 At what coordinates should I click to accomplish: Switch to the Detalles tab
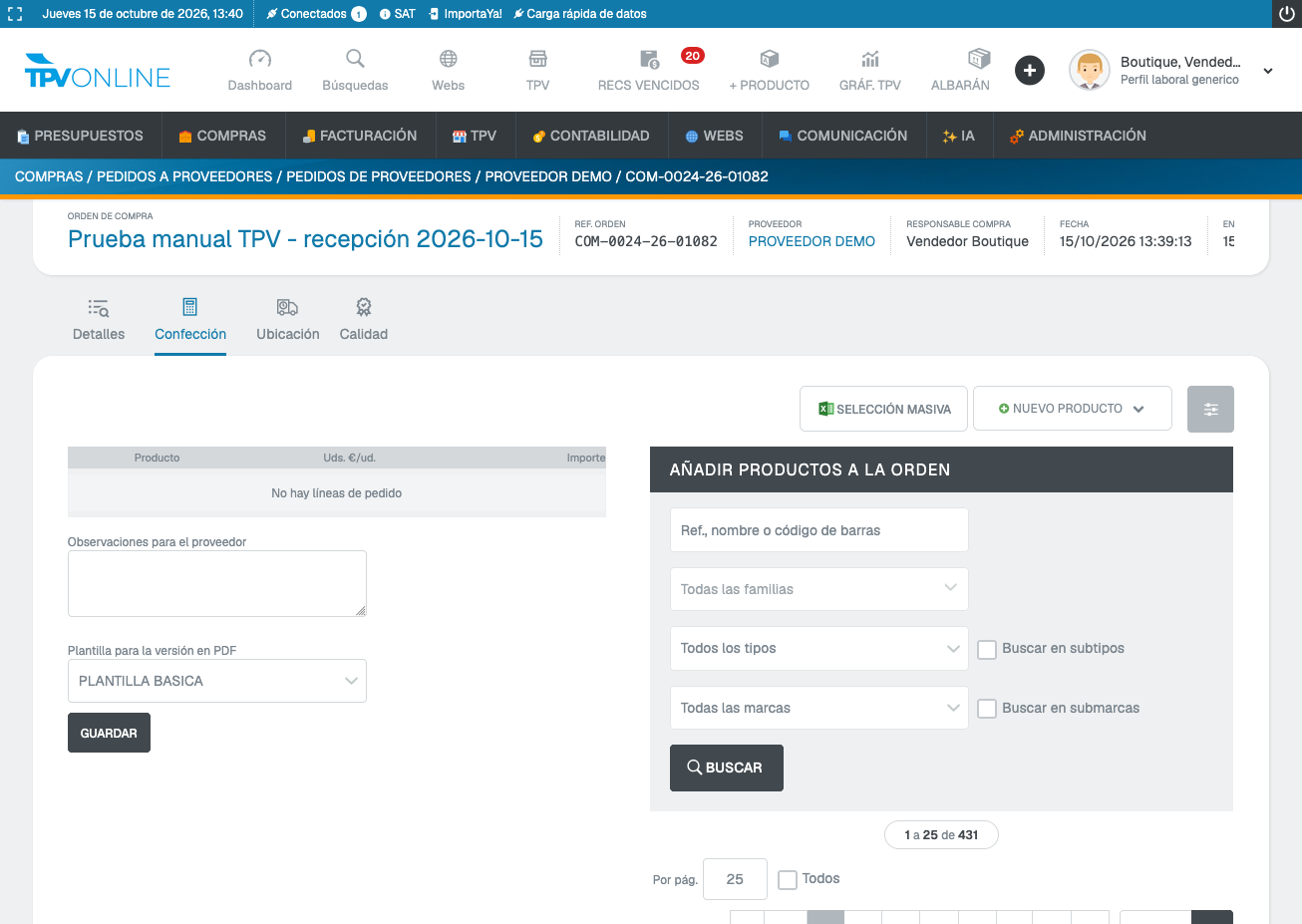[99, 320]
